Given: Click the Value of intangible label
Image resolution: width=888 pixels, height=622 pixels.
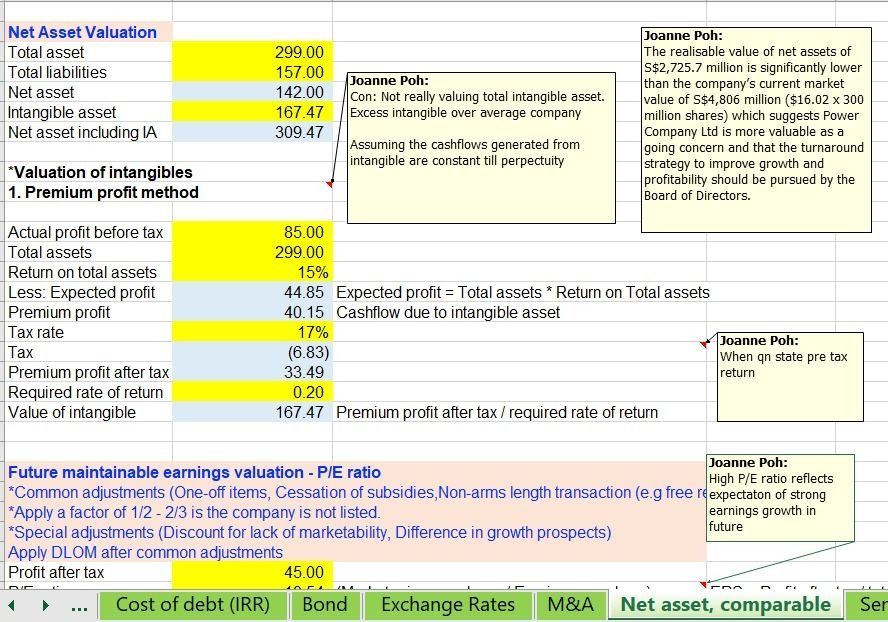Looking at the screenshot, I should click(x=72, y=412).
